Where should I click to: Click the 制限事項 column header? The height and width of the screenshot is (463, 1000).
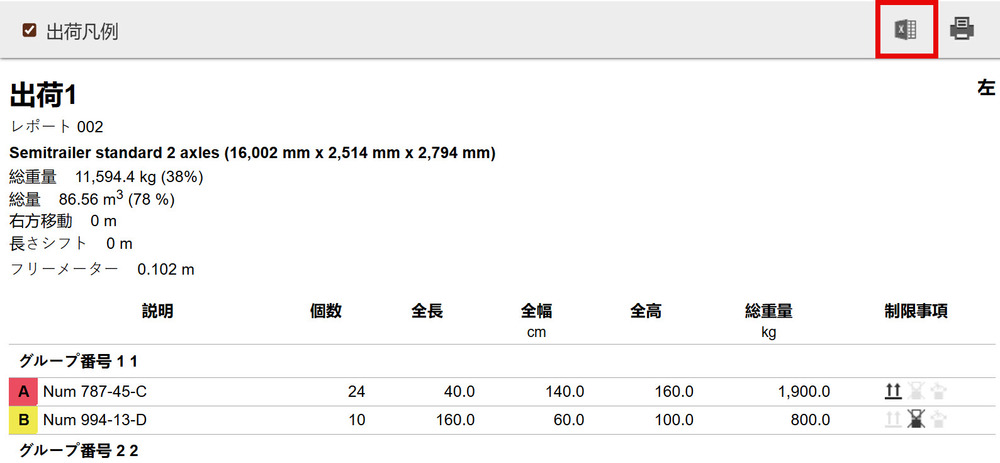pos(915,312)
